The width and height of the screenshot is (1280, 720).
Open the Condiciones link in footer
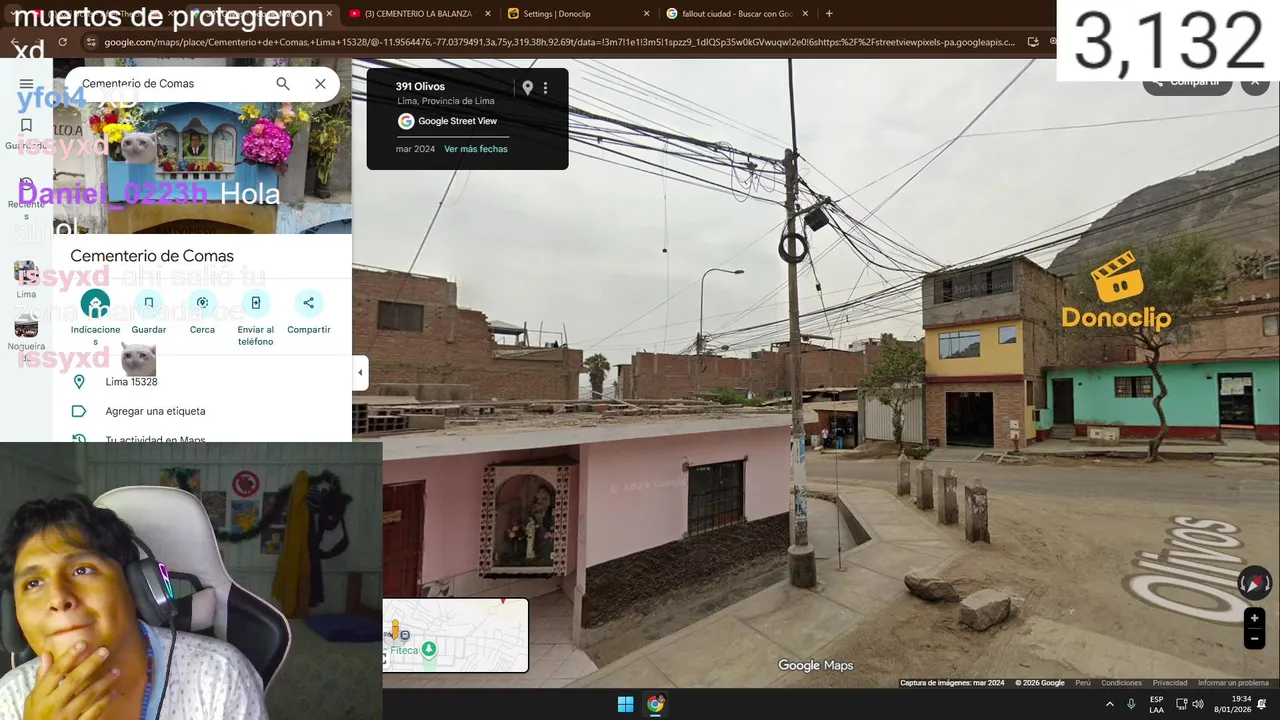[1121, 683]
